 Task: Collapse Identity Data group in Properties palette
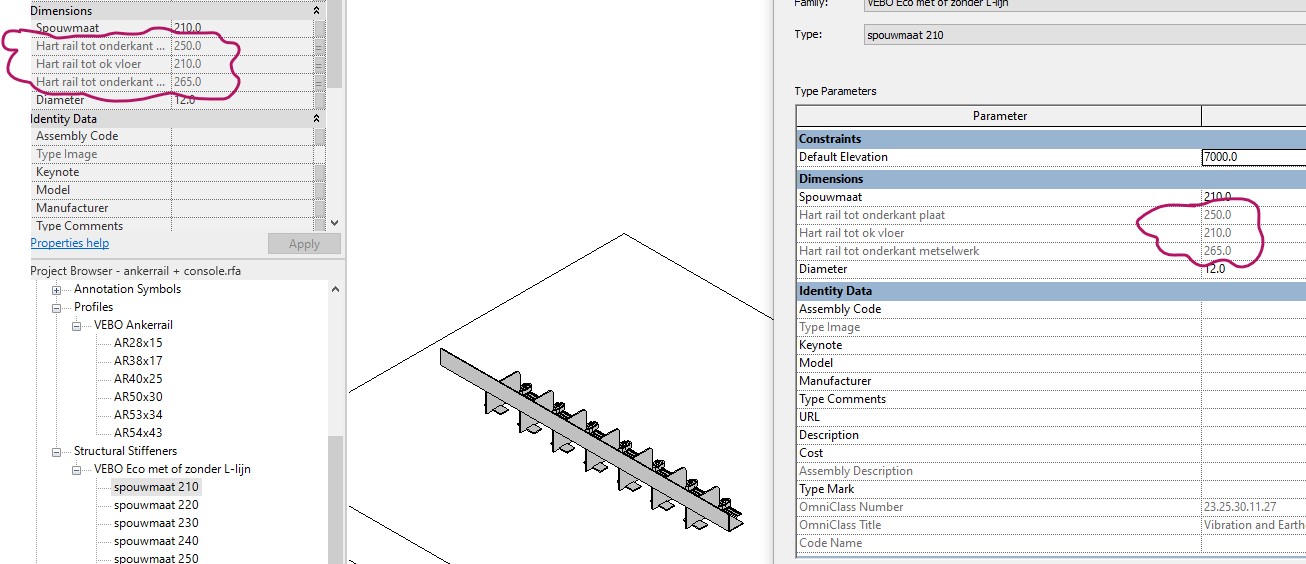click(317, 118)
